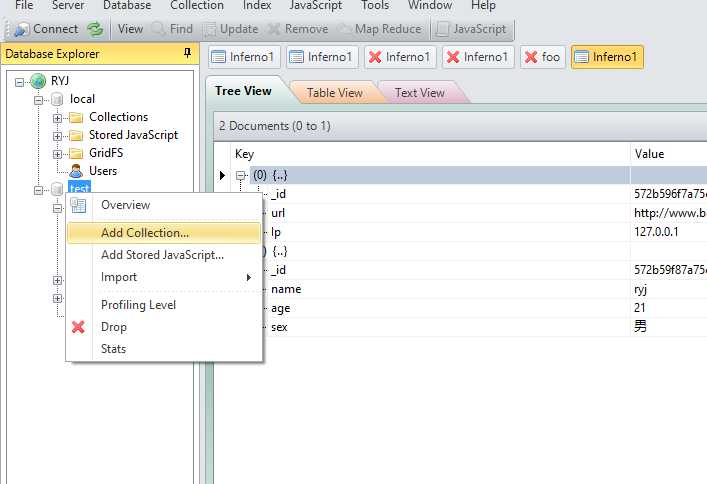Viewport: 707px width, 484px height.
Task: Click the Users person icon
Action: click(76, 171)
